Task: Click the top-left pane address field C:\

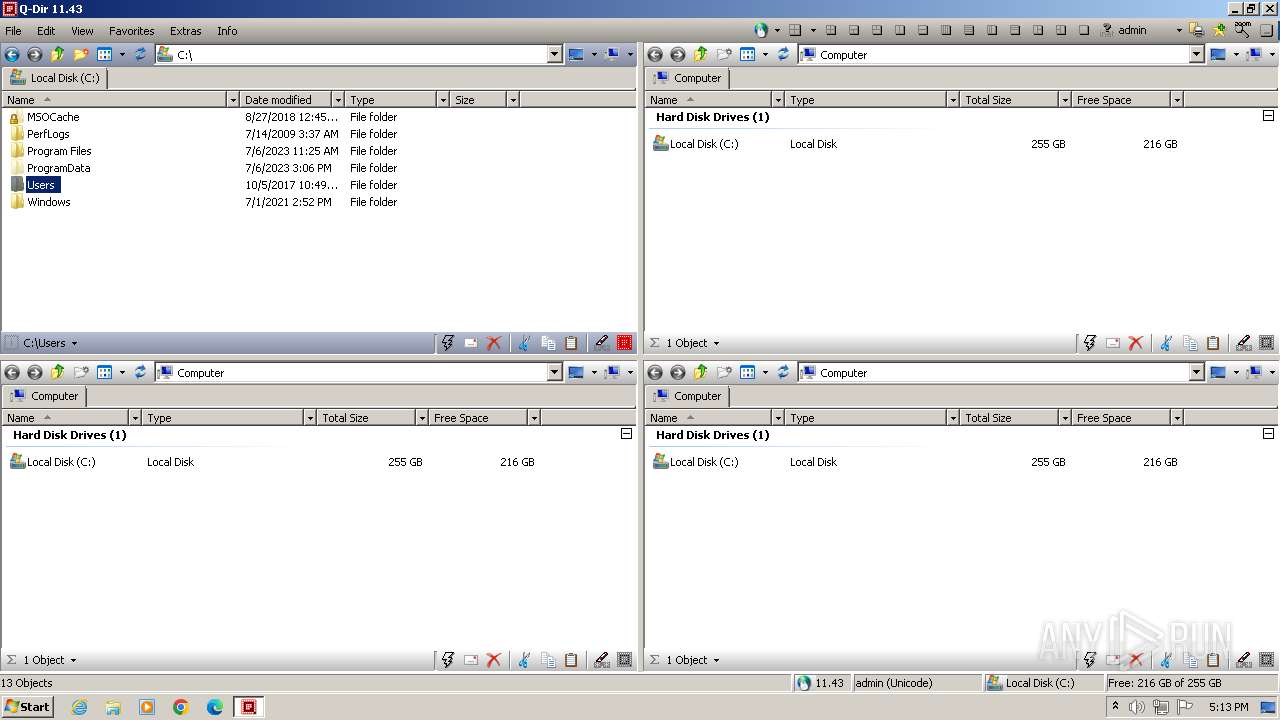Action: 360,55
